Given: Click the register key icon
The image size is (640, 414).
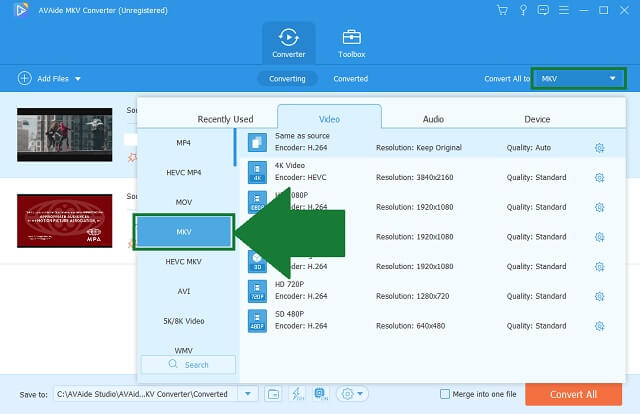Looking at the screenshot, I should point(523,10).
